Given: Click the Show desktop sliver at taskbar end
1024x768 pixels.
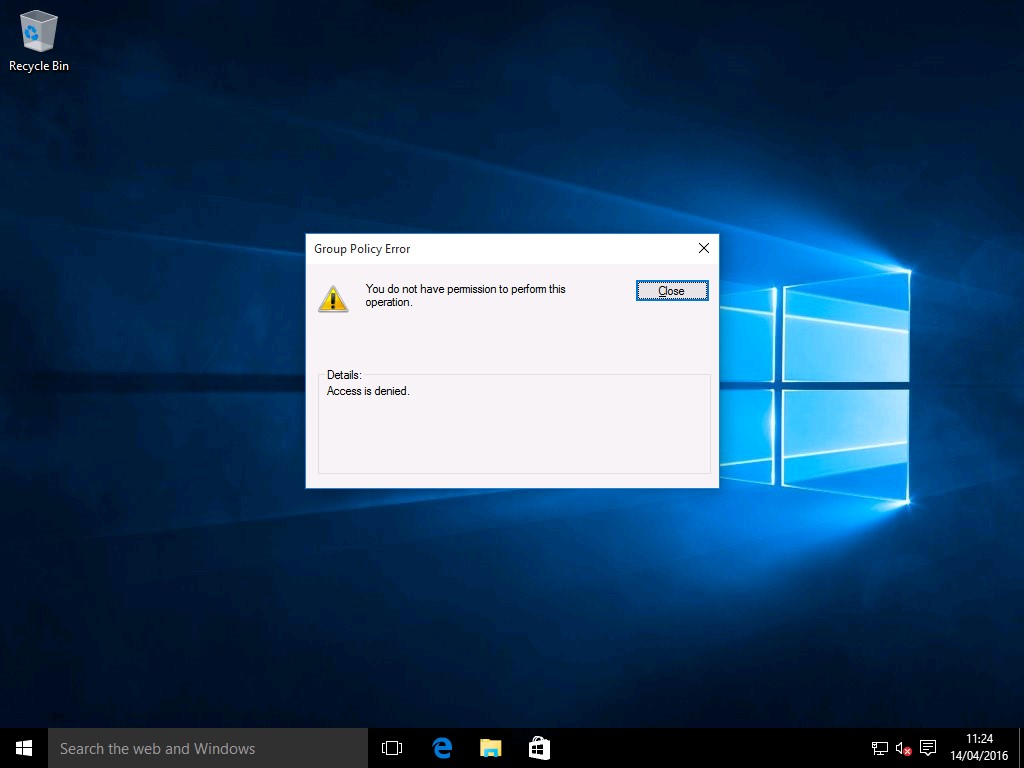Looking at the screenshot, I should click(1021, 748).
